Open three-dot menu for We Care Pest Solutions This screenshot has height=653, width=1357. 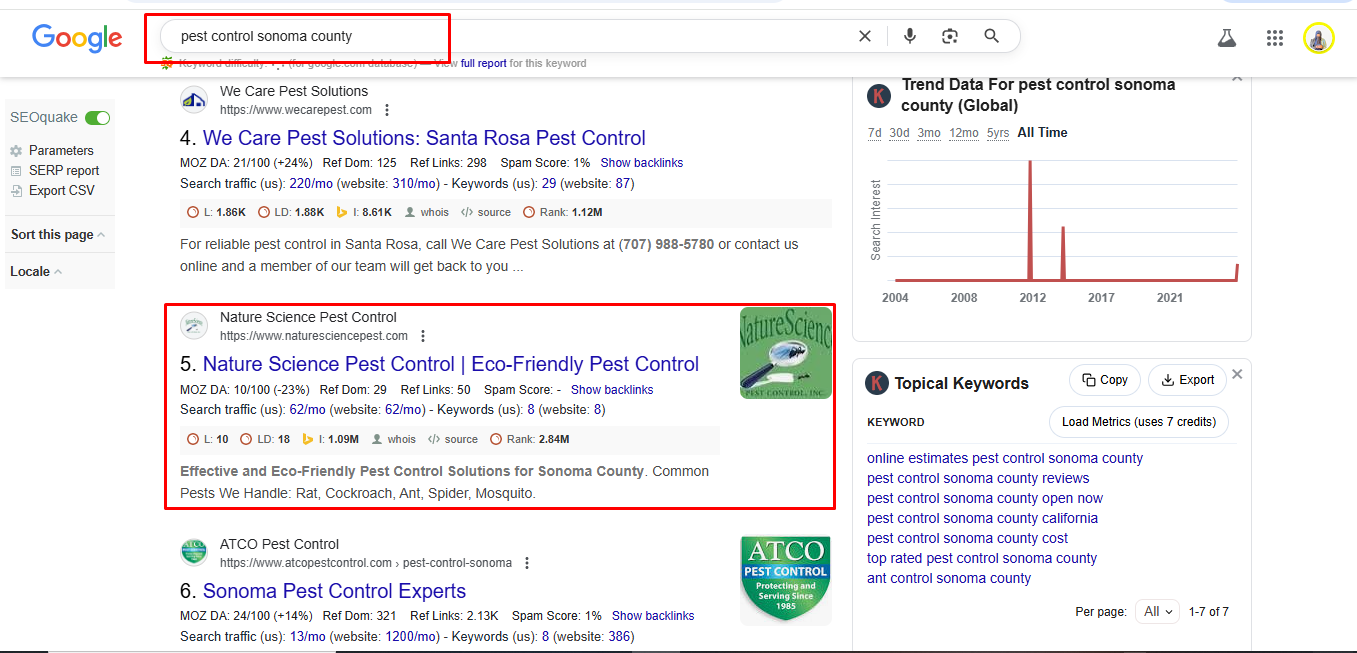pos(388,110)
